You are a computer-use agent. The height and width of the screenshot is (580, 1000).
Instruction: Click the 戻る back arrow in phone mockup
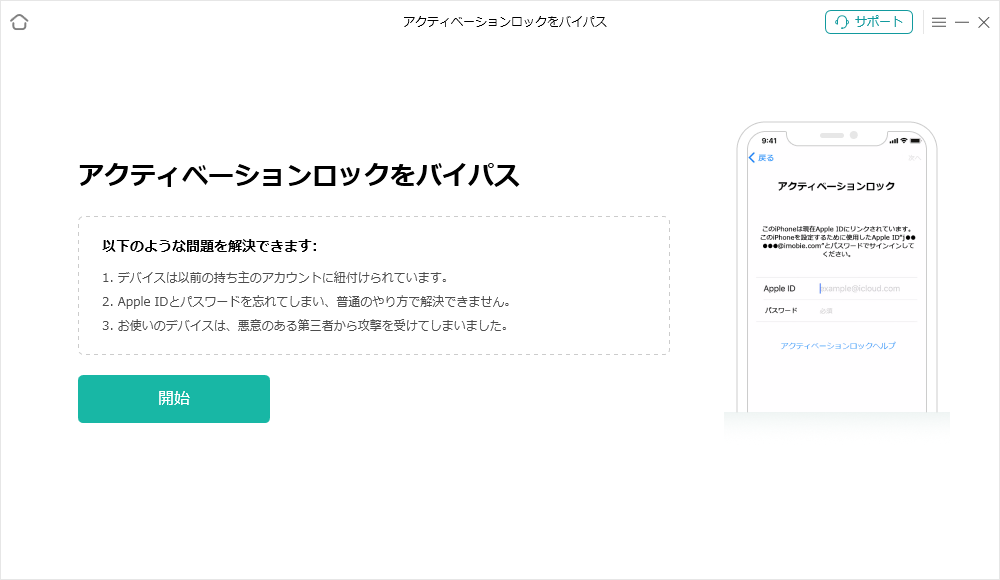(x=761, y=158)
